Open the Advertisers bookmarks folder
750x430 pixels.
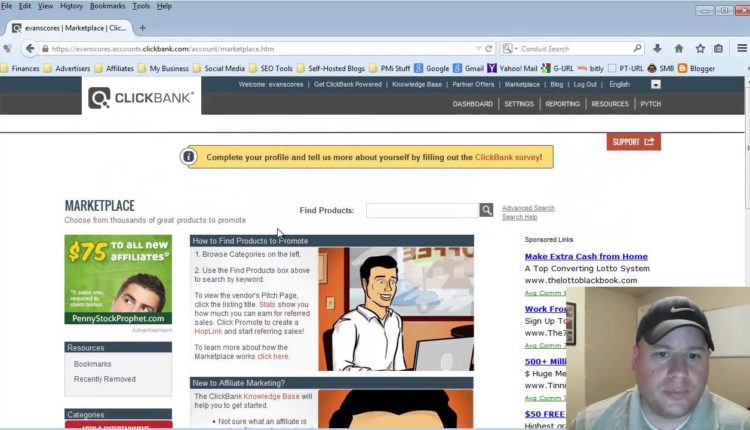click(x=66, y=68)
